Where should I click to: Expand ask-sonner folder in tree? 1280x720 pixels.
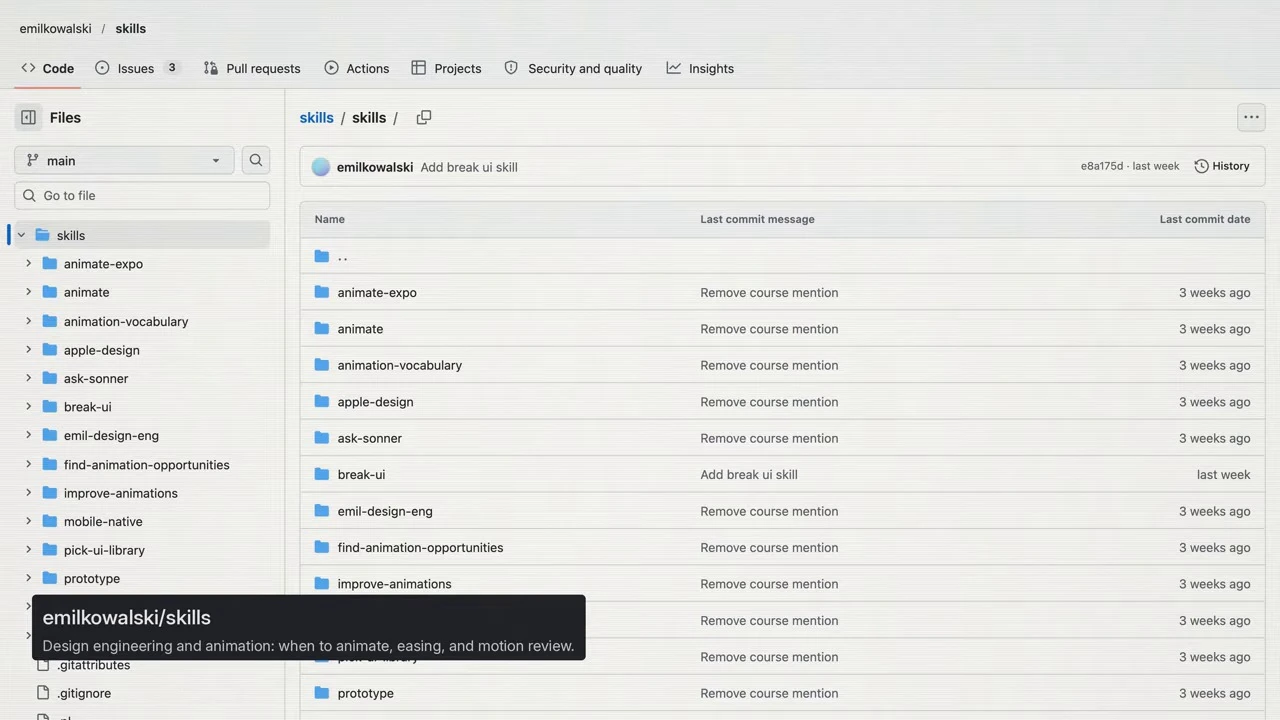28,378
